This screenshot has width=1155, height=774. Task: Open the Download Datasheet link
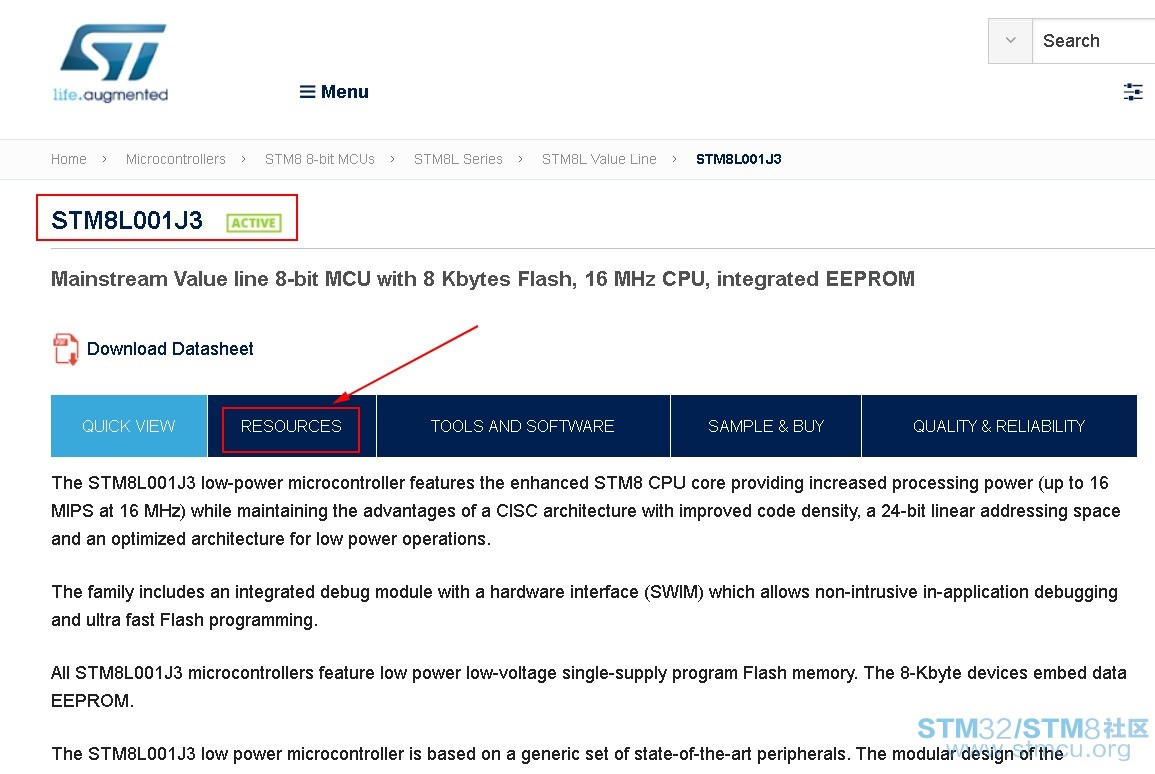(170, 348)
